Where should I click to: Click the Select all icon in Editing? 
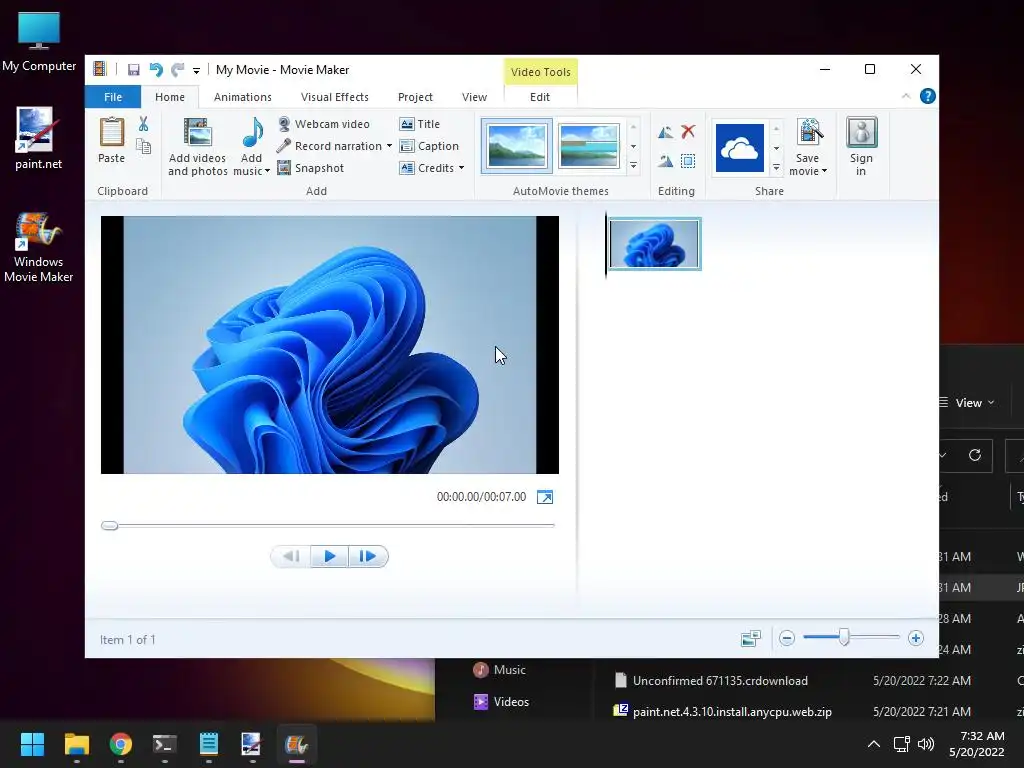[x=688, y=161]
